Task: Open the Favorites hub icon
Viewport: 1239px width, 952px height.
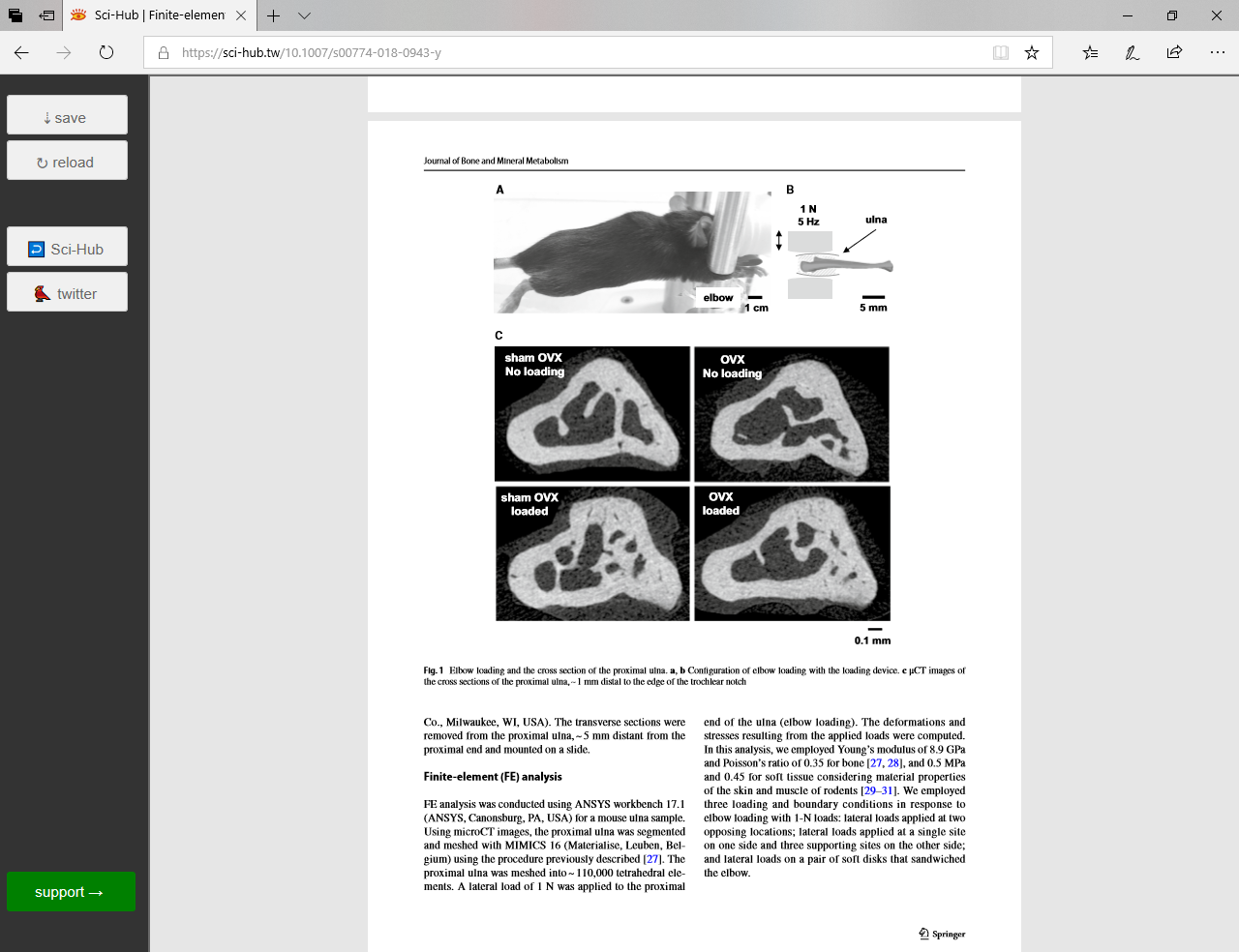Action: click(x=1090, y=52)
